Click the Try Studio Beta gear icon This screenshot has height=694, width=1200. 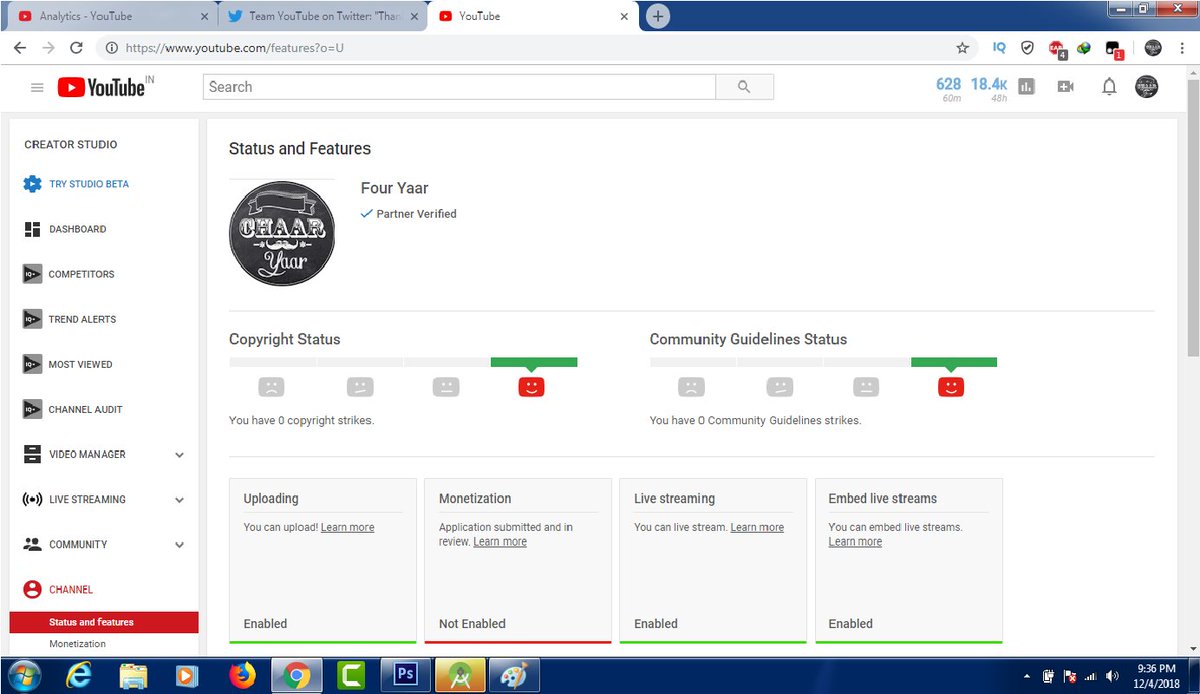click(x=32, y=184)
